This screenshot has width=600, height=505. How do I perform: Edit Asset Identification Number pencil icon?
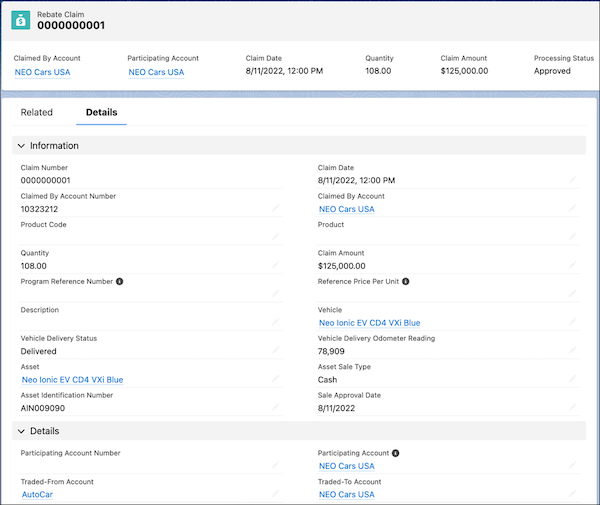(276, 407)
